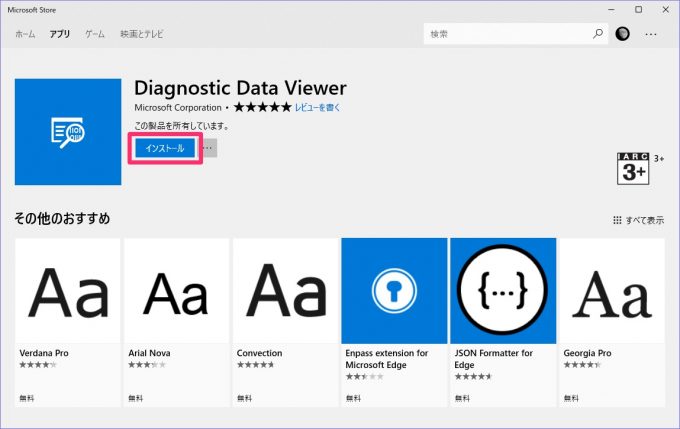Open the ホーム tab
The height and width of the screenshot is (429, 680).
[25, 34]
